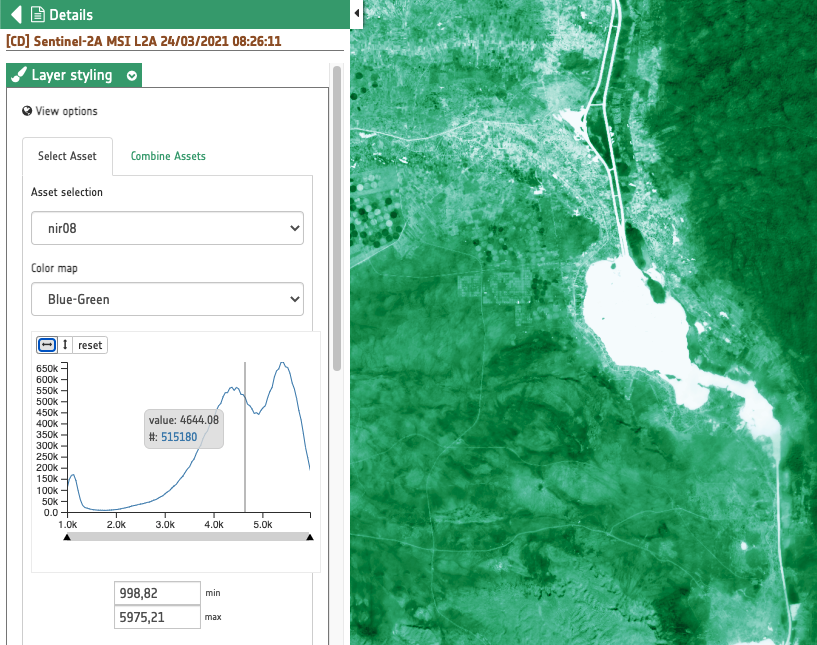Open the Color map dropdown showing Blue-Green

tap(167, 298)
